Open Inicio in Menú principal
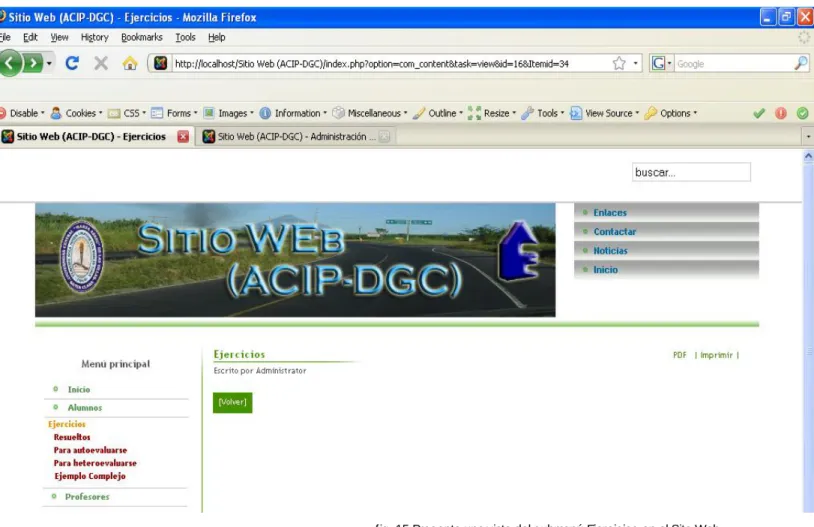The height and width of the screenshot is (527, 814). 79,389
